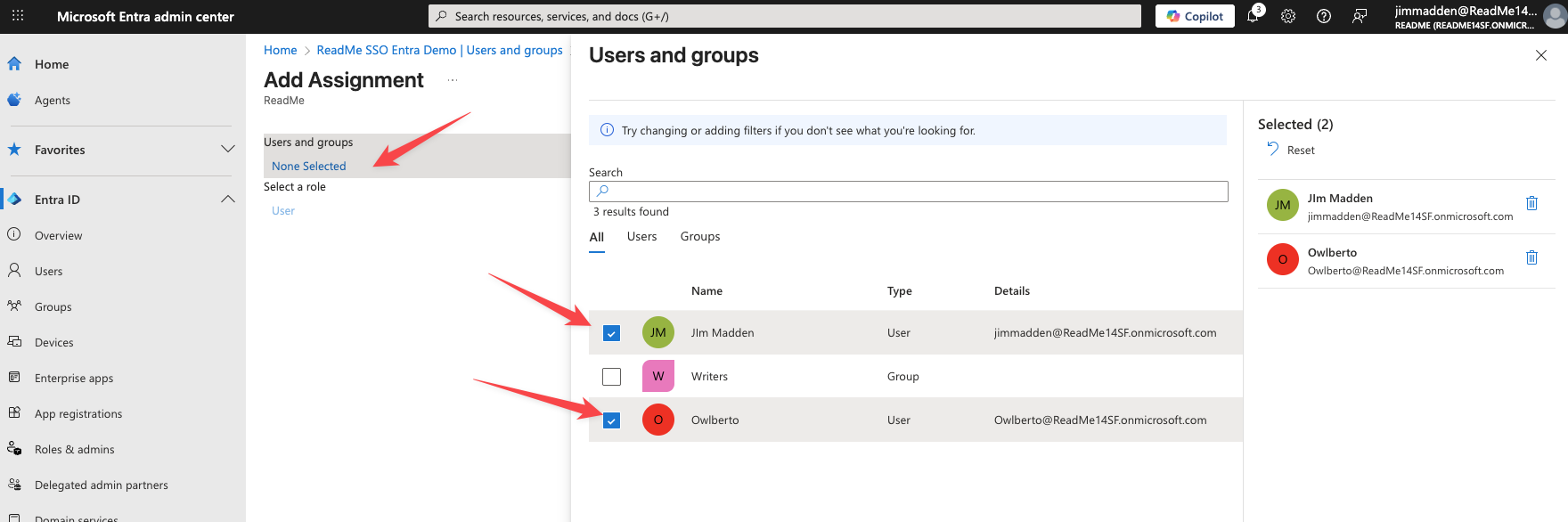Click the User role link

283,210
